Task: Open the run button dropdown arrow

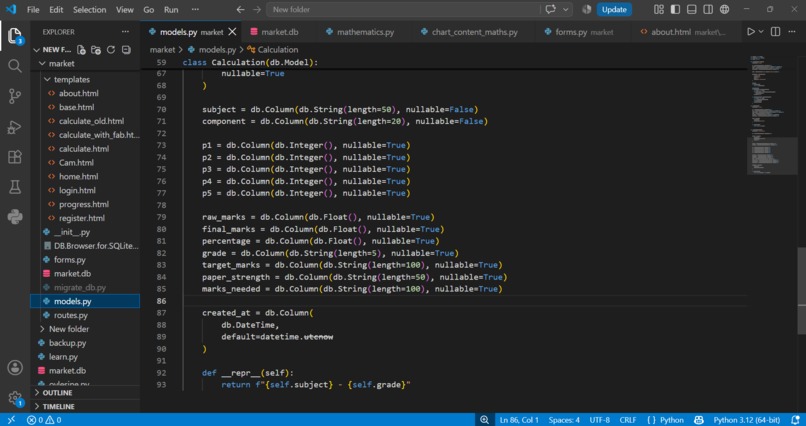Action: (761, 32)
